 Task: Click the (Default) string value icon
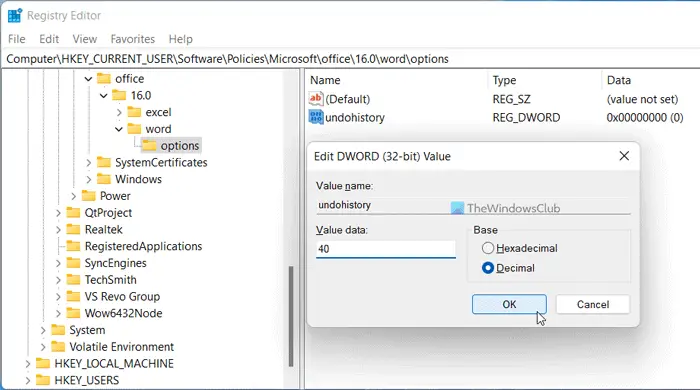coord(316,99)
